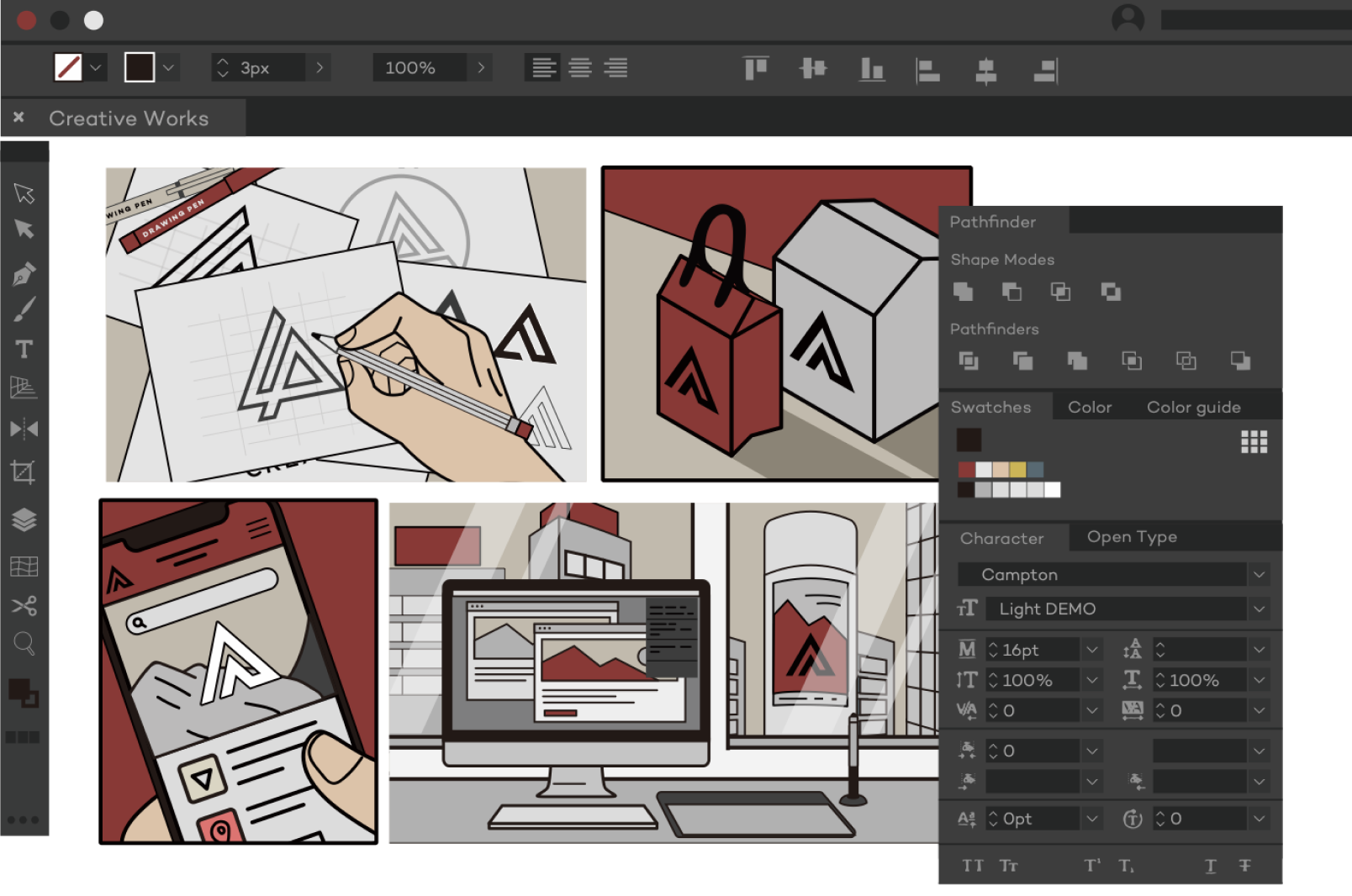
Task: Switch to the Color guide tab
Action: [1193, 408]
